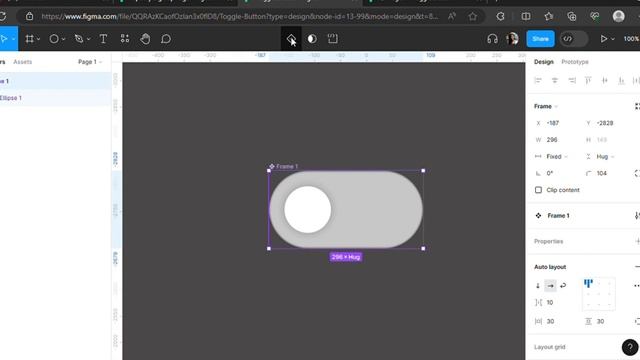
Task: Open the user avatar in Figma toolbar
Action: coord(512,39)
